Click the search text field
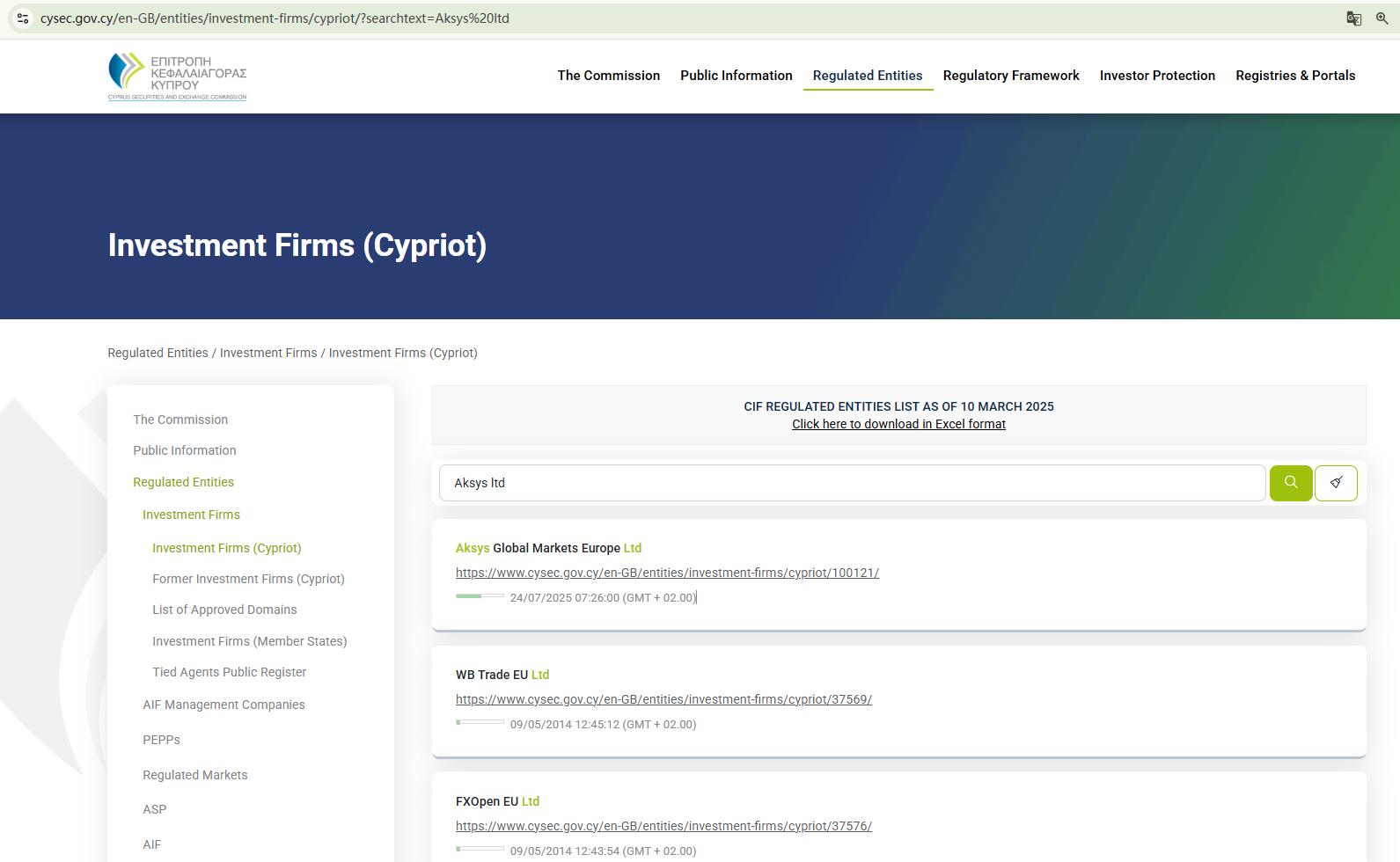This screenshot has width=1400, height=862. pyautogui.click(x=852, y=483)
